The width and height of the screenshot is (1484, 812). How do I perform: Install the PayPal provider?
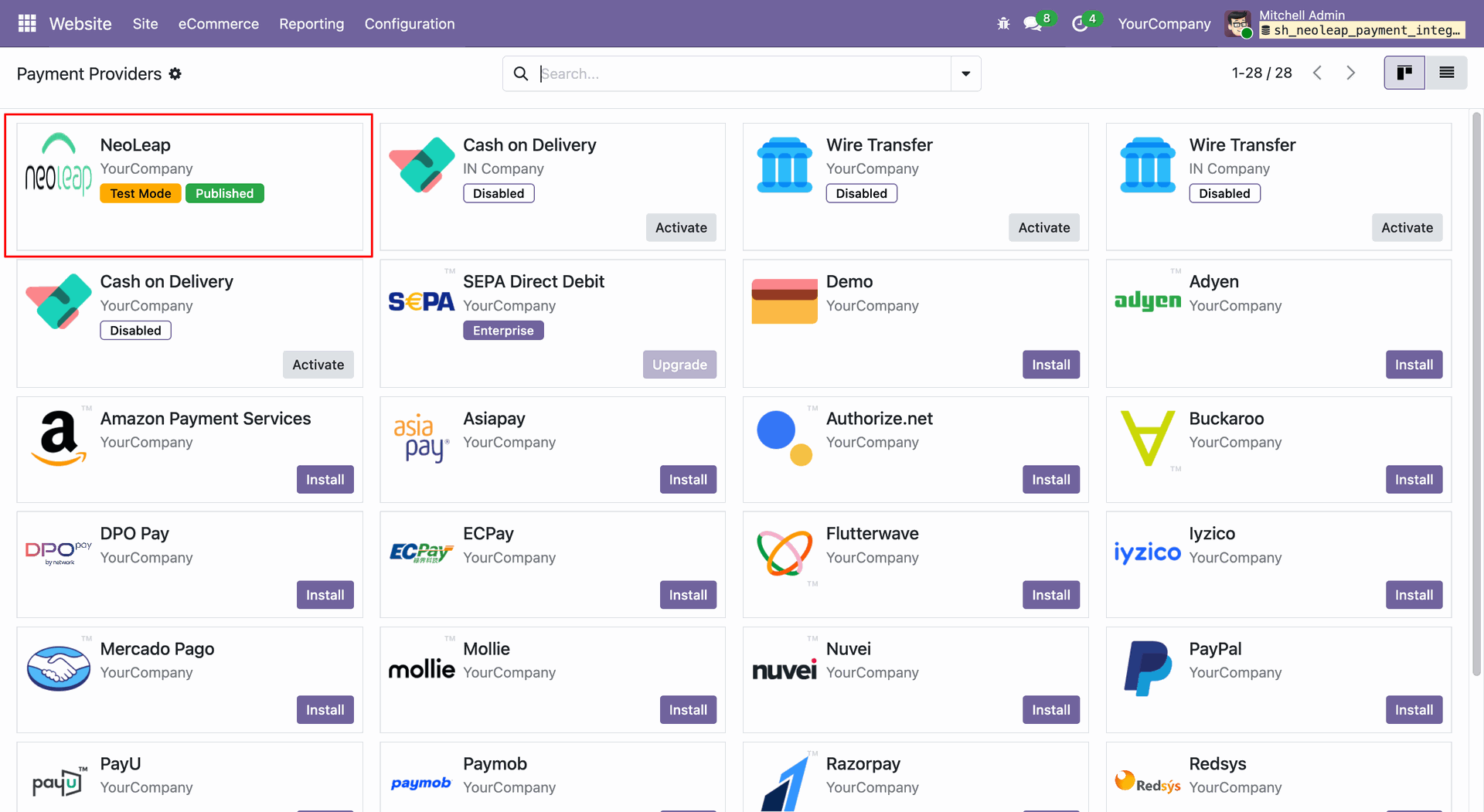click(x=1414, y=710)
